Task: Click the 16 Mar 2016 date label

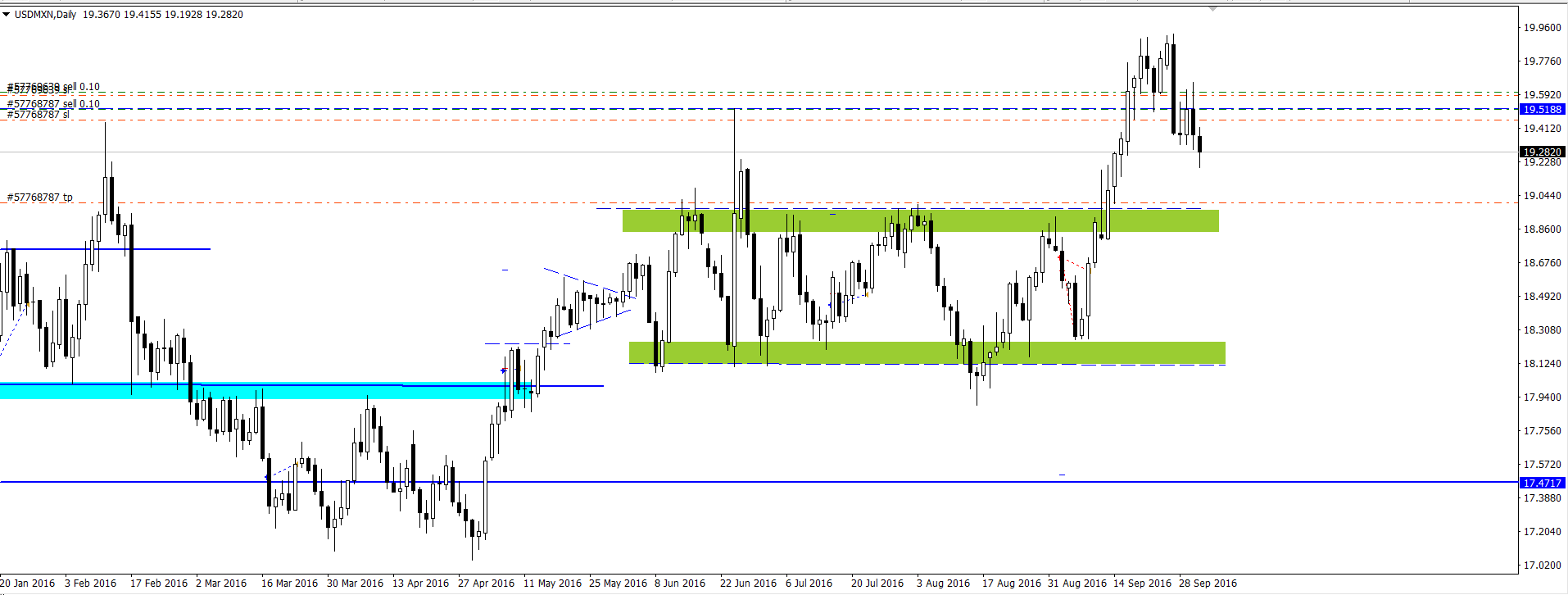Action: pos(289,584)
